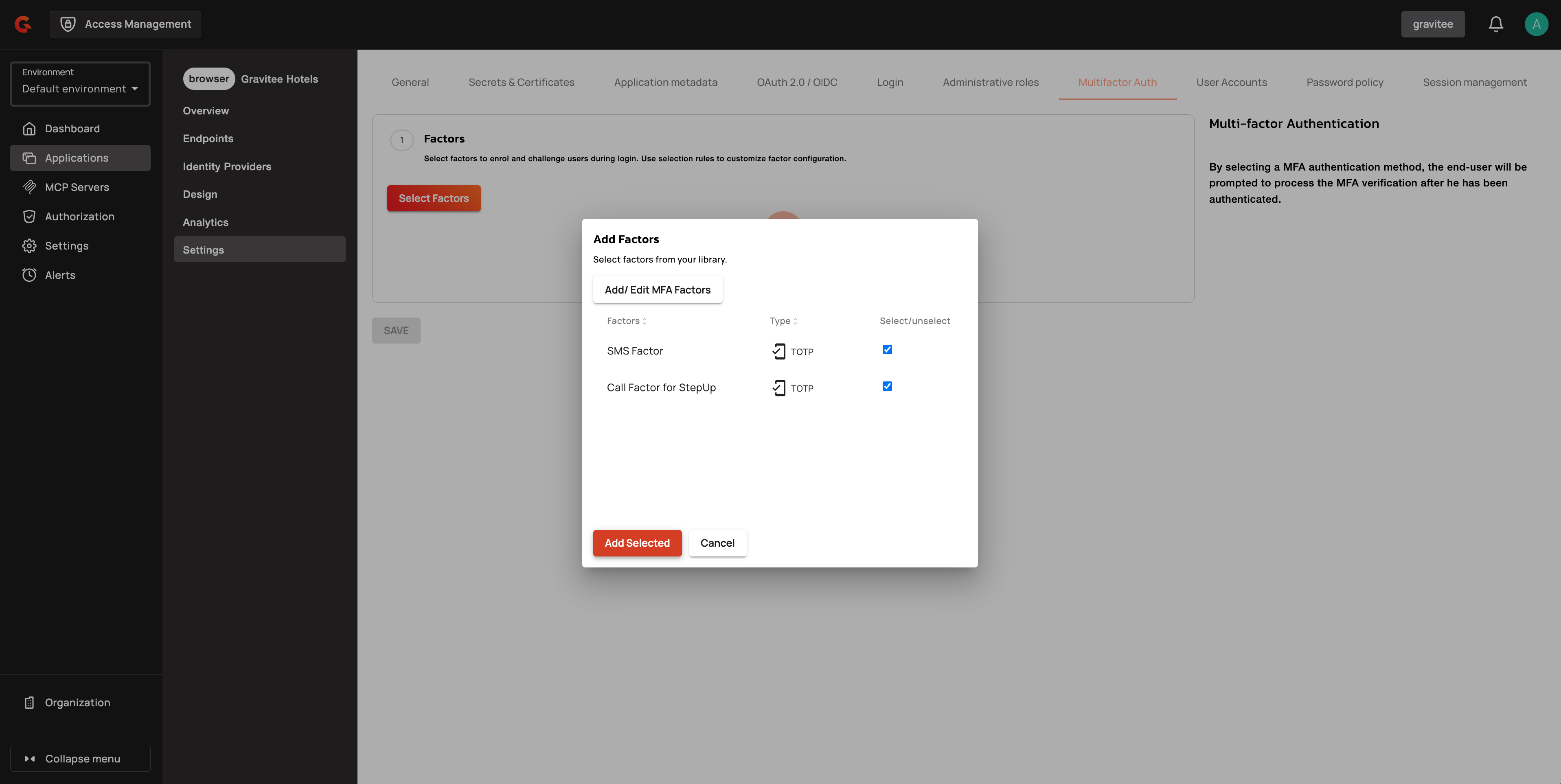Screen dimensions: 1561x784
Task: Uncheck Call Factor for StepUp checkbox
Action: [887, 386]
